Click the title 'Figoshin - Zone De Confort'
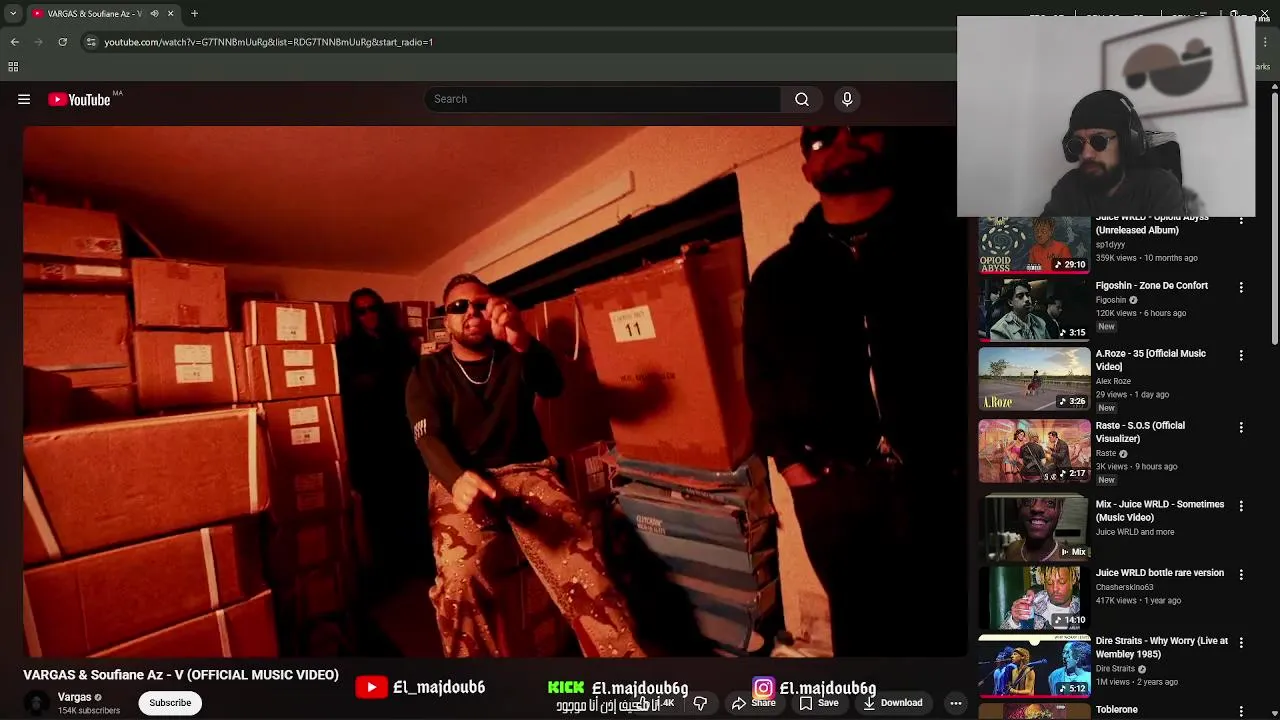Viewport: 1280px width, 720px height. [1151, 286]
